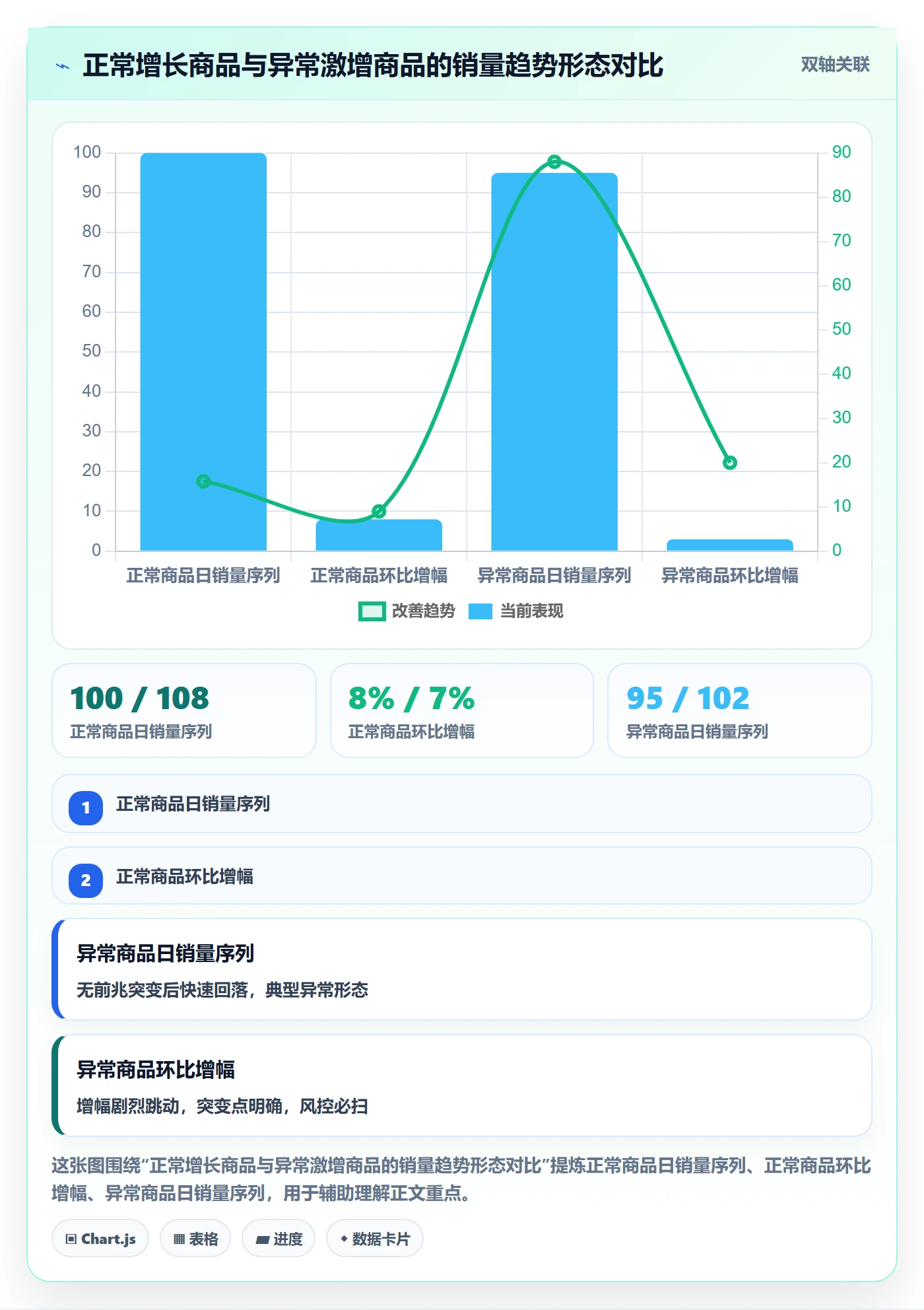Click x-axis label 异常商品环比增幅
924x1310 pixels.
[x=730, y=576]
